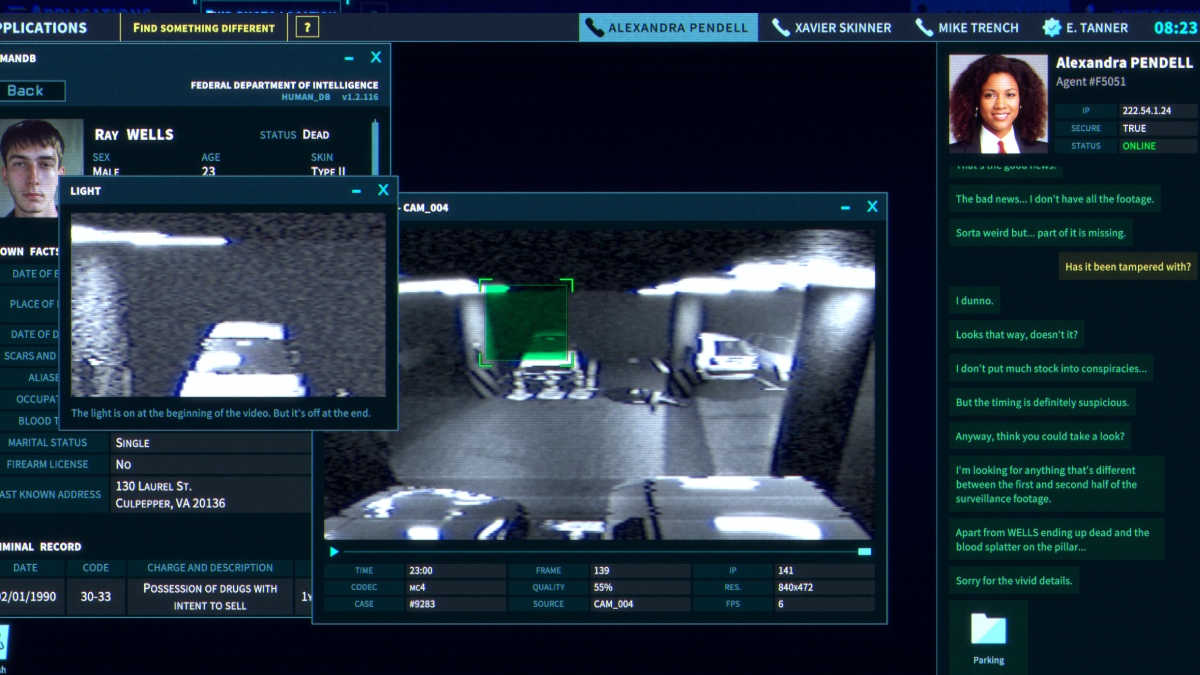The width and height of the screenshot is (1200, 675).
Task: Go Back in the HumanDB window
Action: [x=31, y=91]
